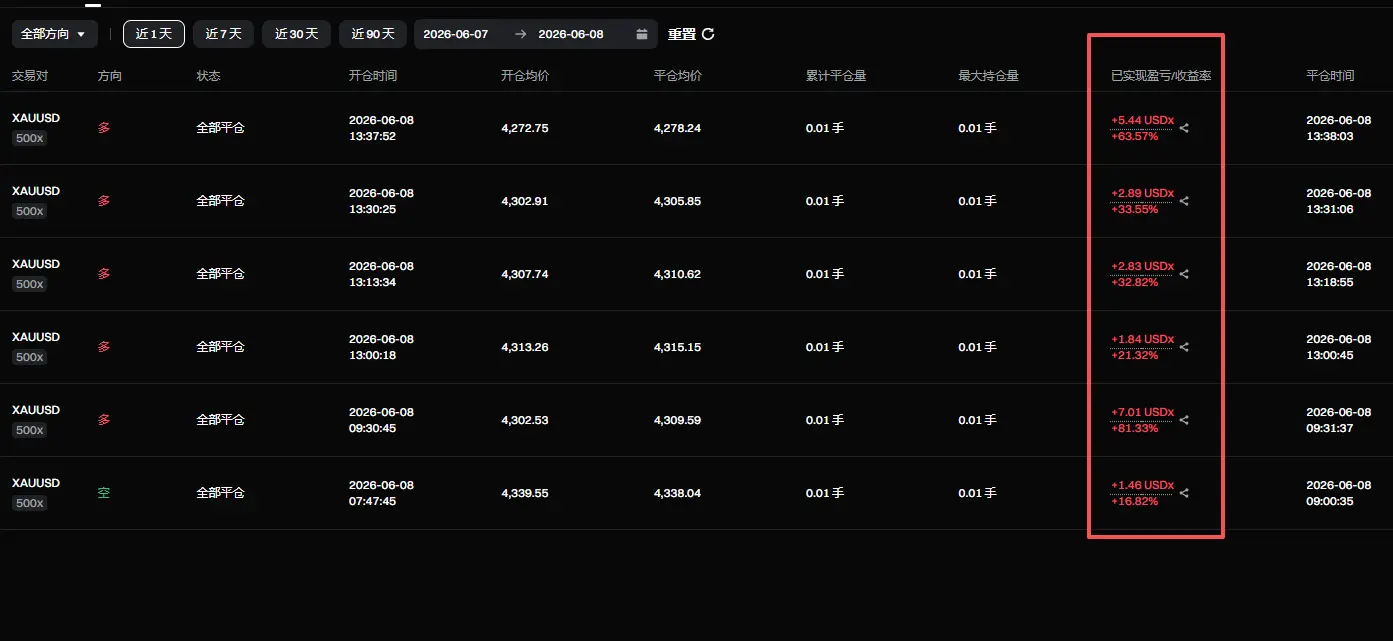Click start date field 2026-06-07

[x=456, y=34]
